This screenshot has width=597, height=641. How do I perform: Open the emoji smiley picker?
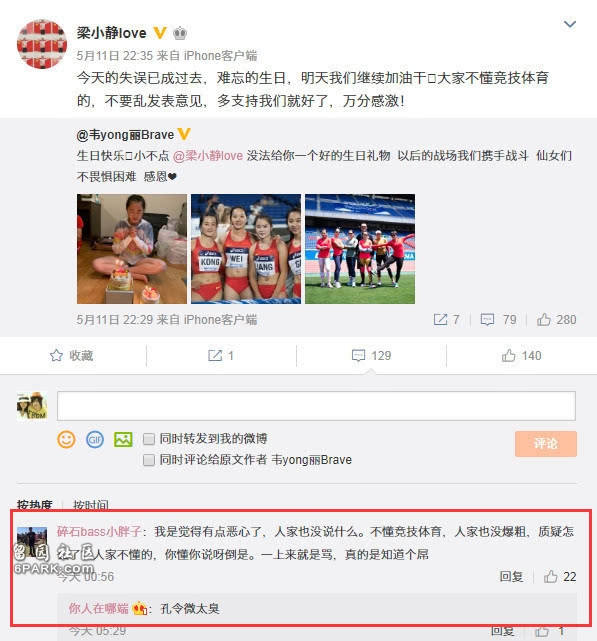[x=66, y=440]
